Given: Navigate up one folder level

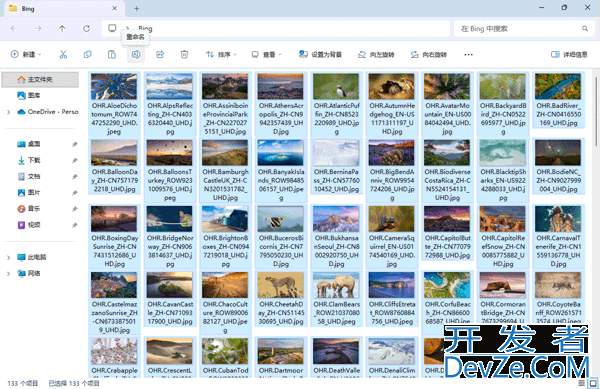Looking at the screenshot, I should (62, 29).
